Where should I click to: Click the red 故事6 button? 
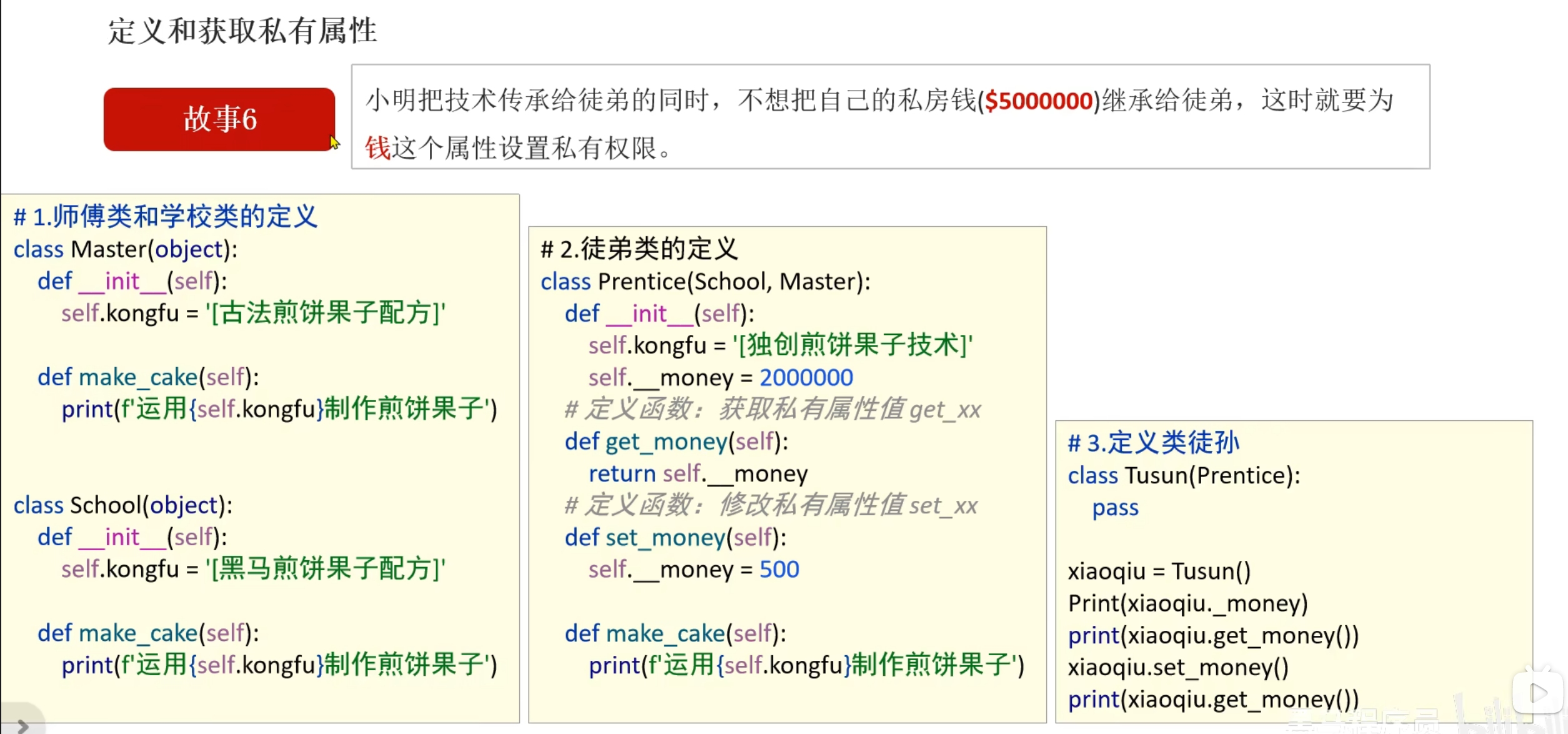(219, 119)
